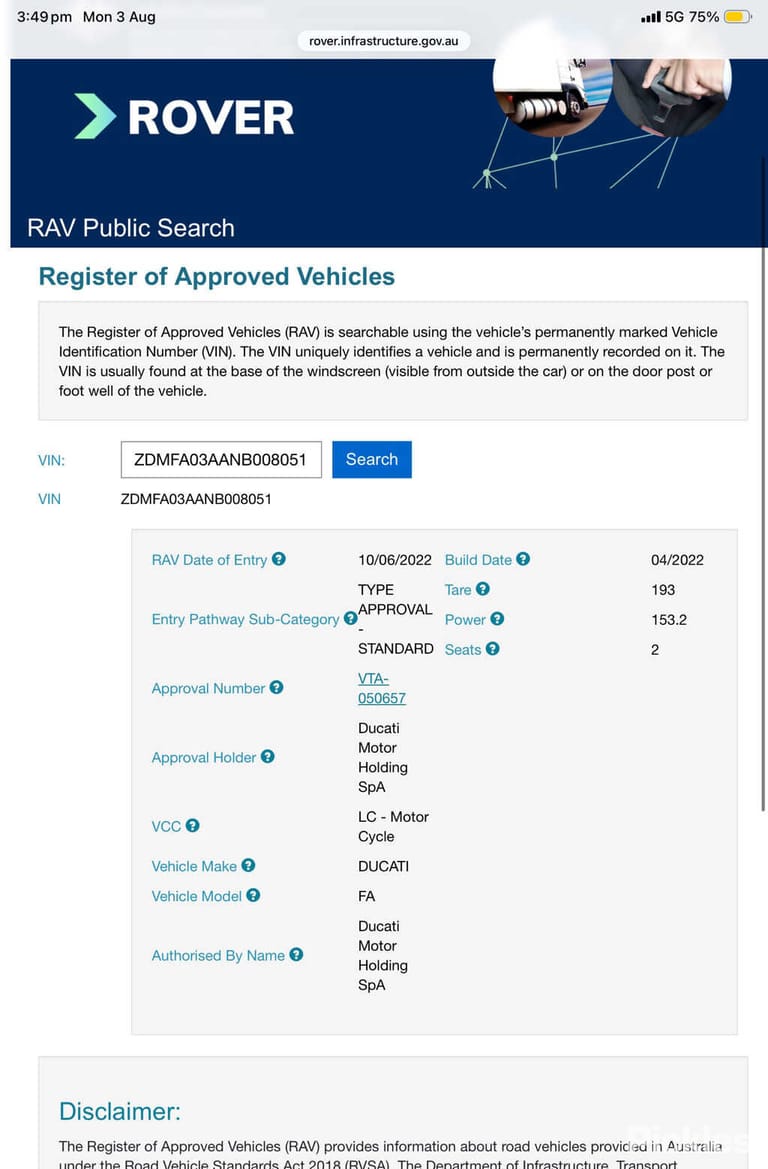Click the help icon beside Power
Screen dimensions: 768x1169
[497, 619]
